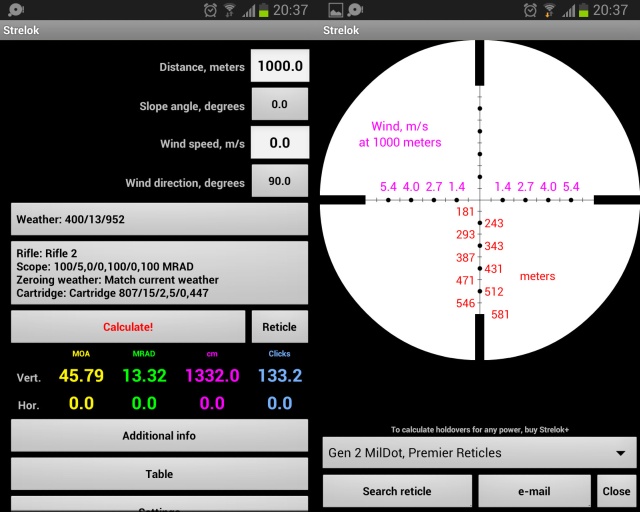The image size is (640, 512).
Task: Tap the Strelok title on the left screen
Action: 21,30
